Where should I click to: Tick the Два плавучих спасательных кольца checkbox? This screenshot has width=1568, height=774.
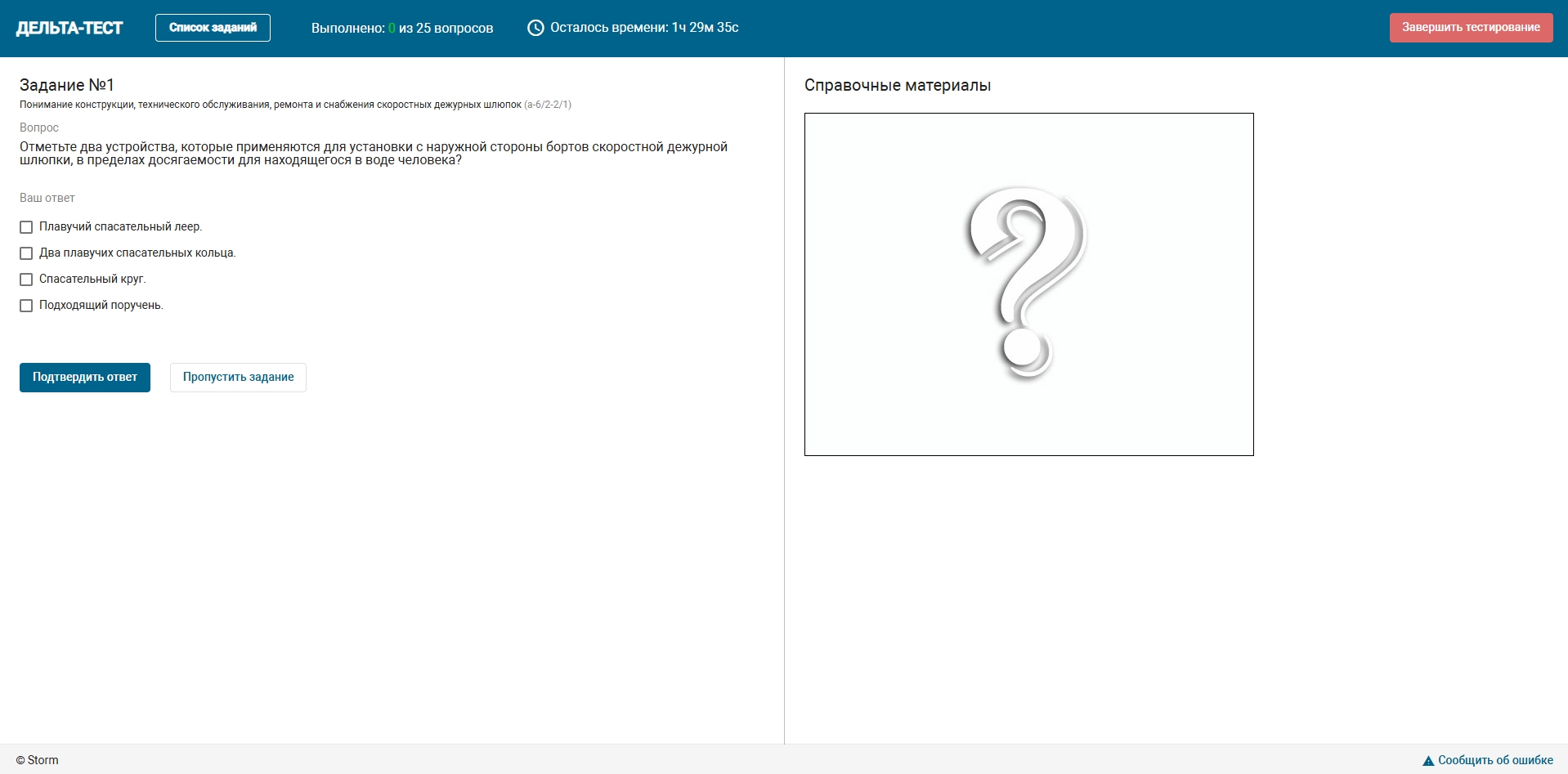26,253
